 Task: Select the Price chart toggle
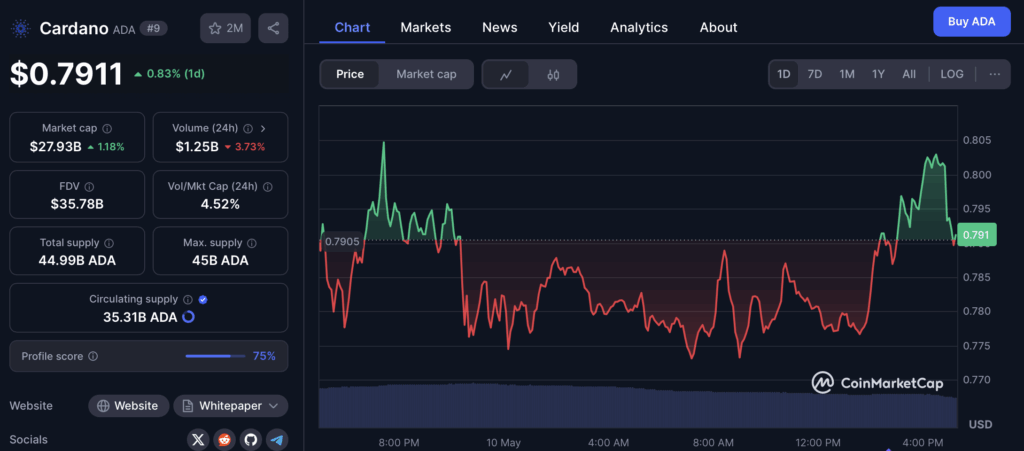350,74
